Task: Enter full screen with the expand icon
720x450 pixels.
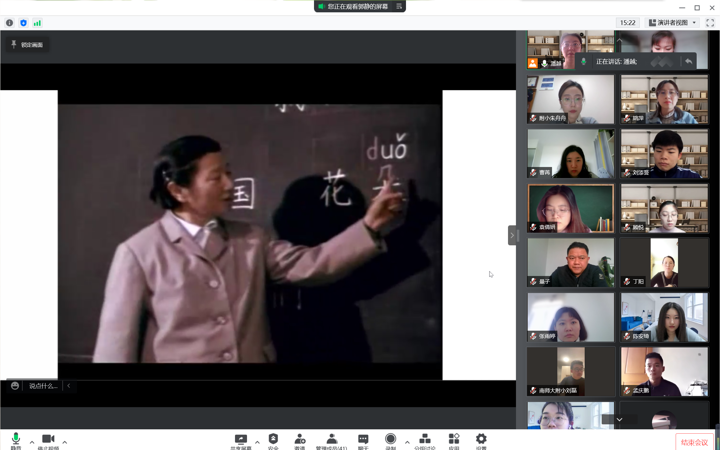Action: coord(710,22)
